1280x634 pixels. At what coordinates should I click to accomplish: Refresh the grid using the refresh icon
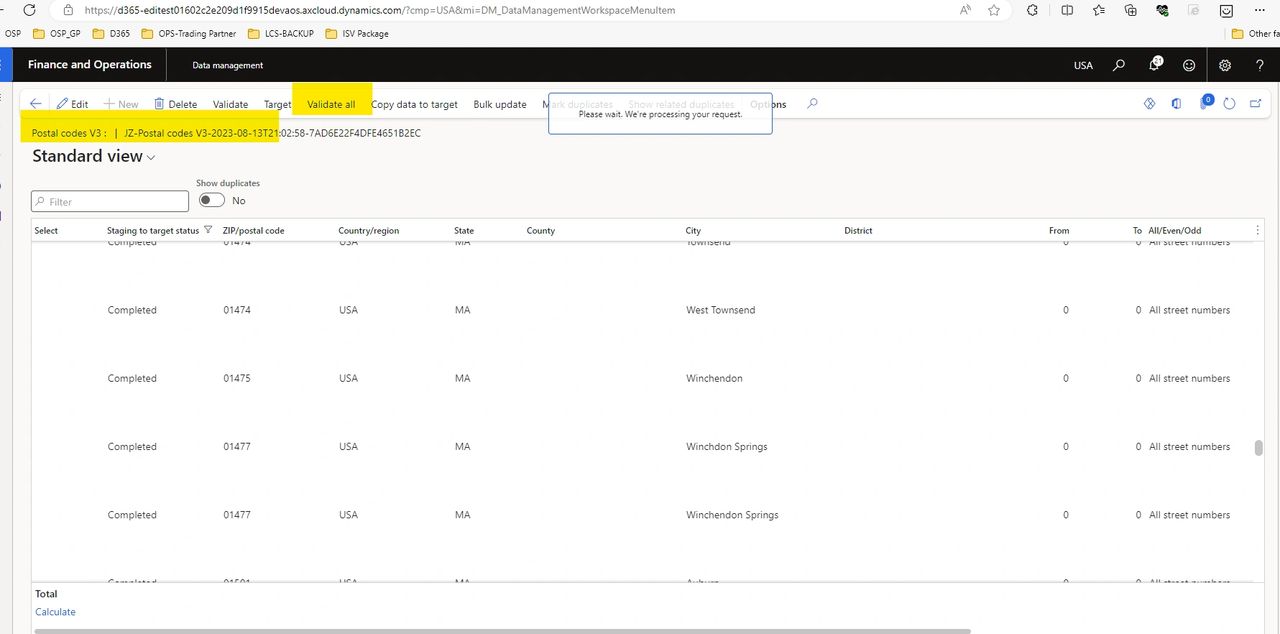[1229, 103]
